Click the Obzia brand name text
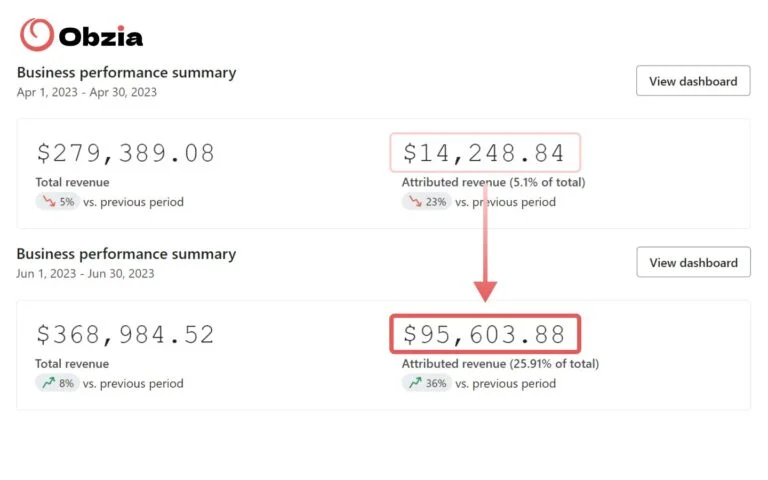This screenshot has height=480, width=768. click(x=100, y=38)
